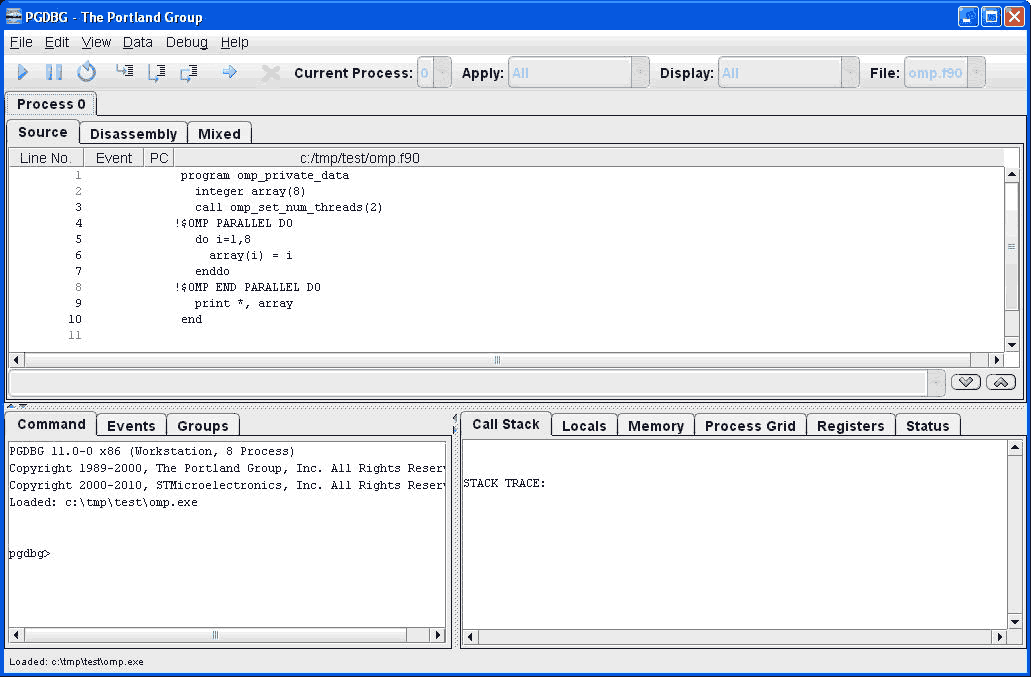Click the source pane vertical scrollbar thumb
The width and height of the screenshot is (1031, 677).
pos(1012,246)
